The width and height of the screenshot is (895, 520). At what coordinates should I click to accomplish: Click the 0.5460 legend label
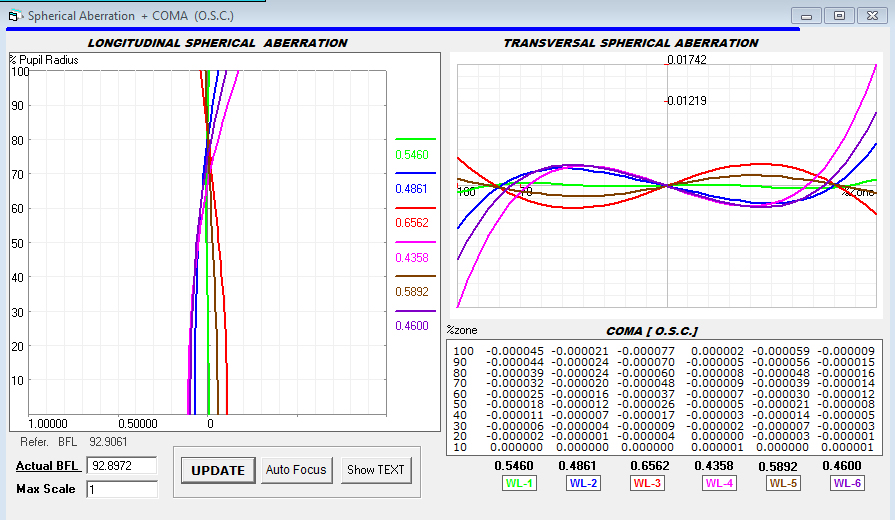tap(412, 155)
